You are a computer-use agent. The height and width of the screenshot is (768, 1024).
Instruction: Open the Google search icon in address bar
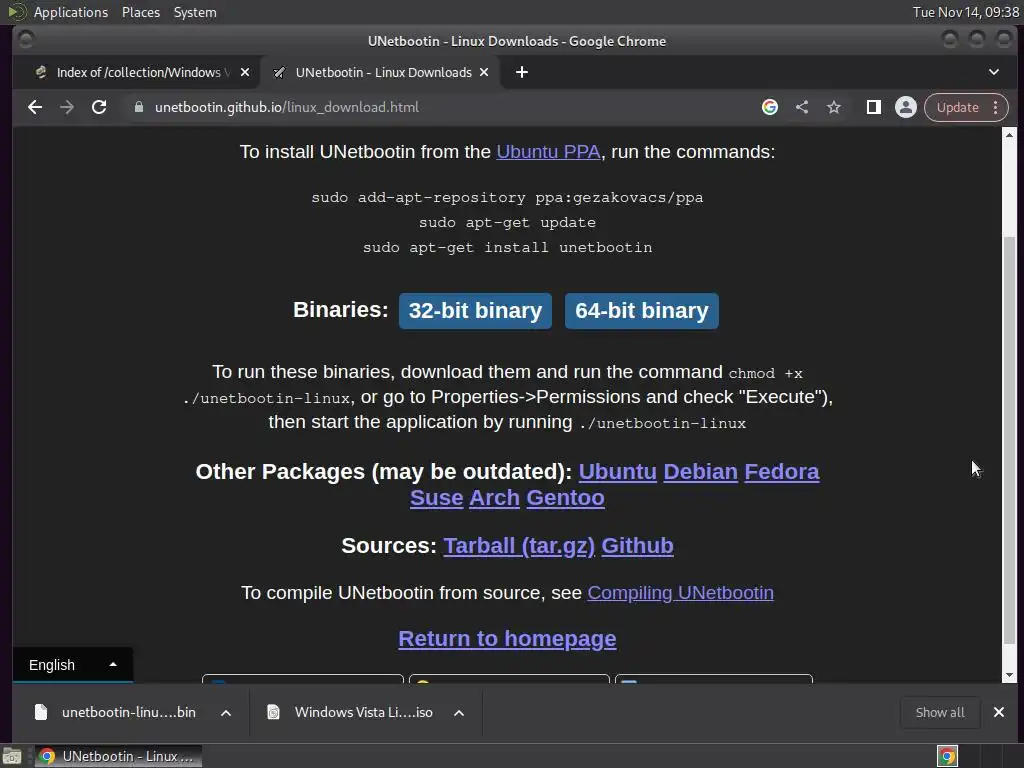pos(770,107)
